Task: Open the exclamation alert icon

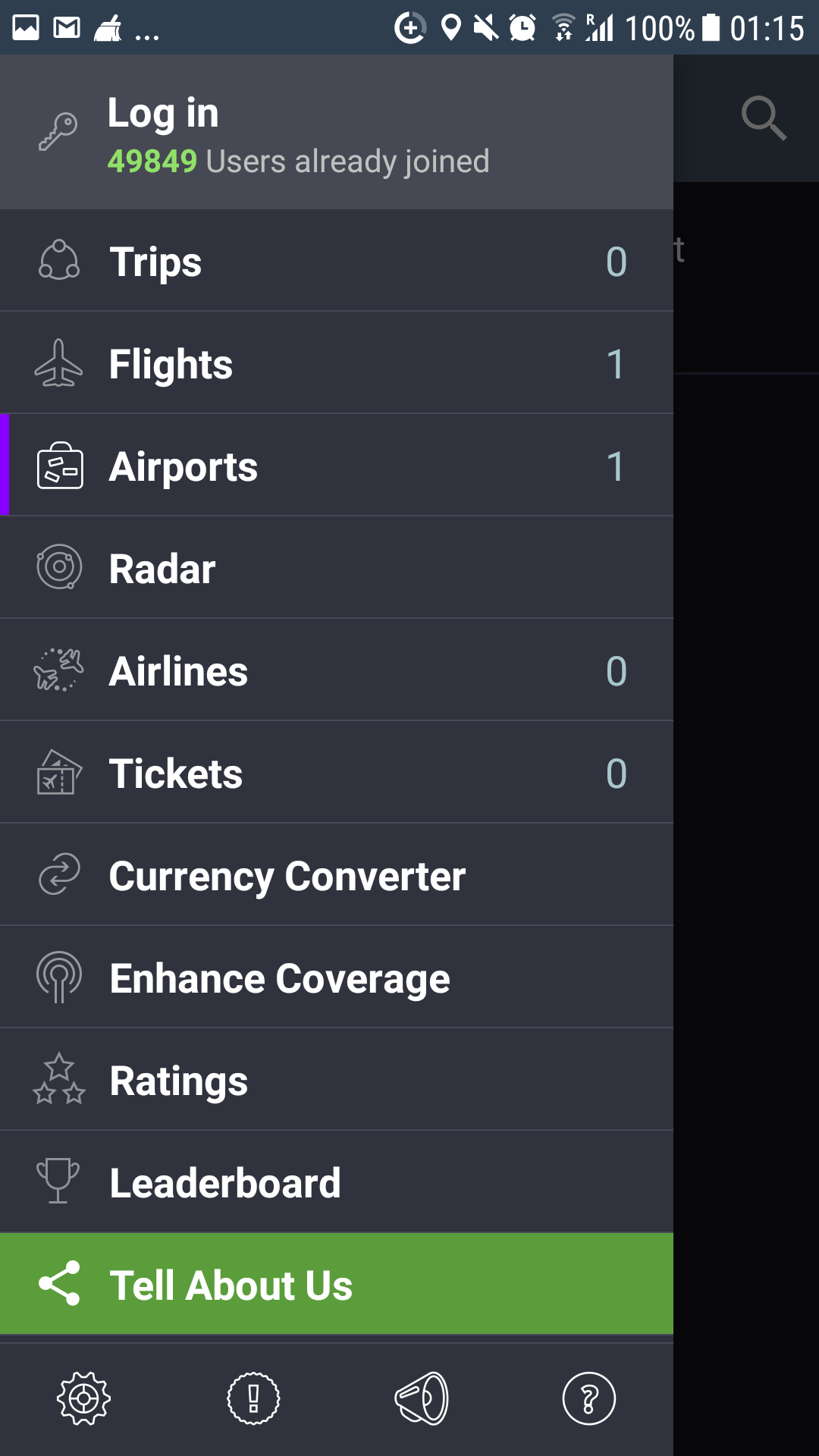Action: [x=253, y=1398]
